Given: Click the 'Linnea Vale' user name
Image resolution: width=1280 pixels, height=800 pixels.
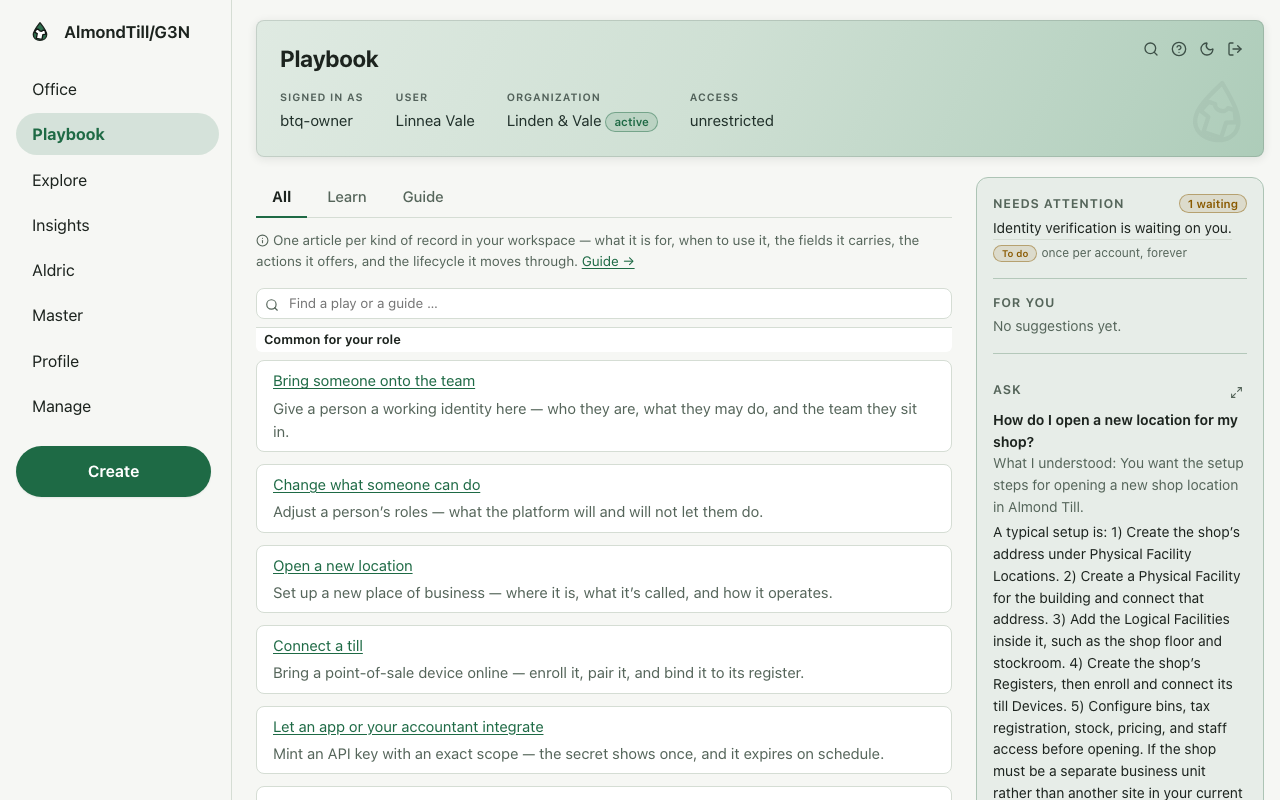Looking at the screenshot, I should pos(435,121).
